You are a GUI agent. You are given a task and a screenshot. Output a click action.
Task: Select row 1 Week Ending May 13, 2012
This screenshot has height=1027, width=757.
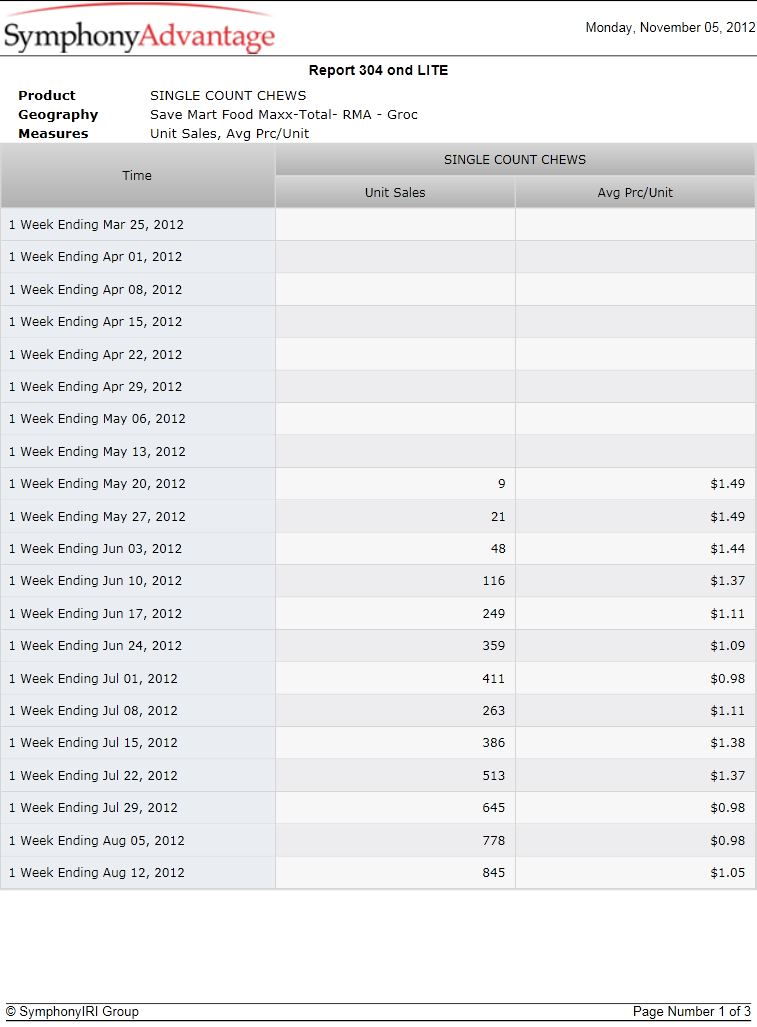[x=378, y=451]
